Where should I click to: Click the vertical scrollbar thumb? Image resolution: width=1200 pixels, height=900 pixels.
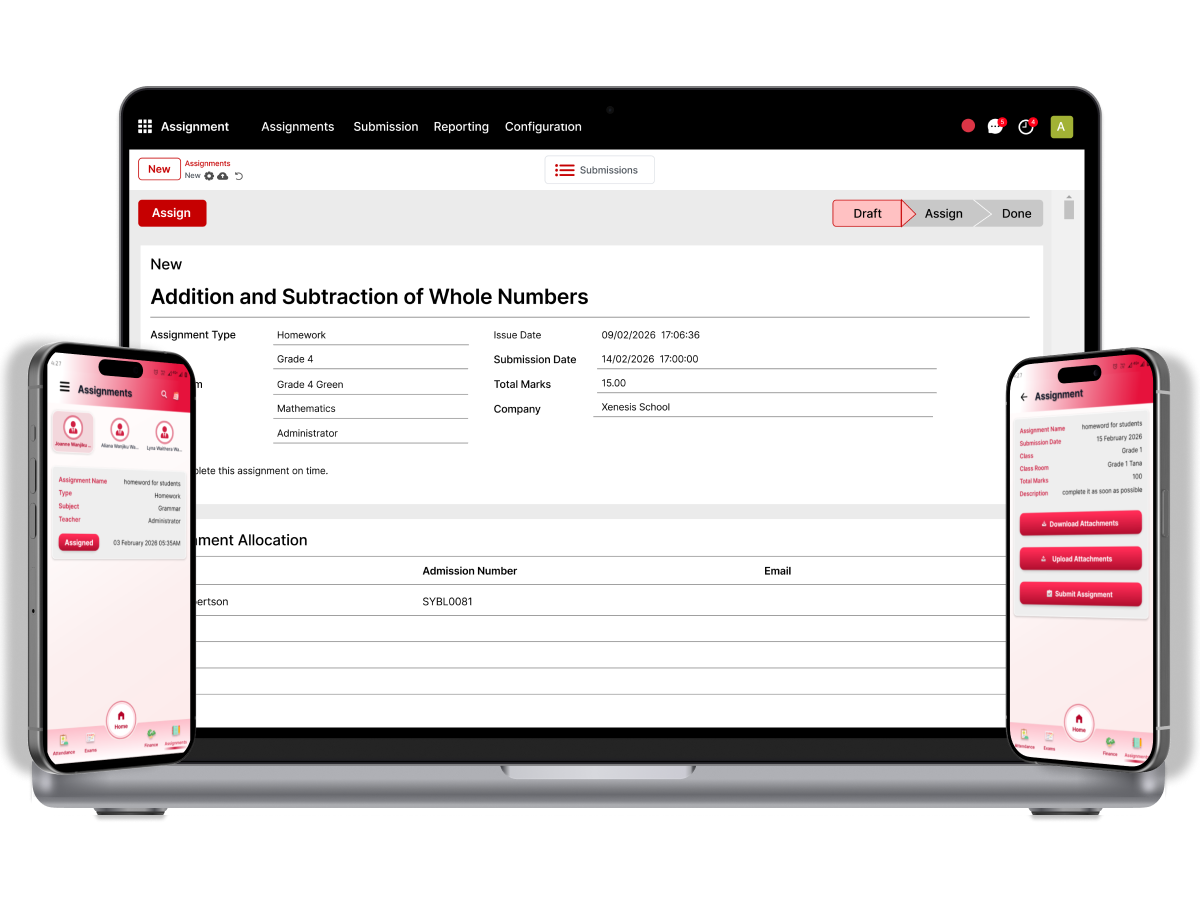pos(1069,209)
